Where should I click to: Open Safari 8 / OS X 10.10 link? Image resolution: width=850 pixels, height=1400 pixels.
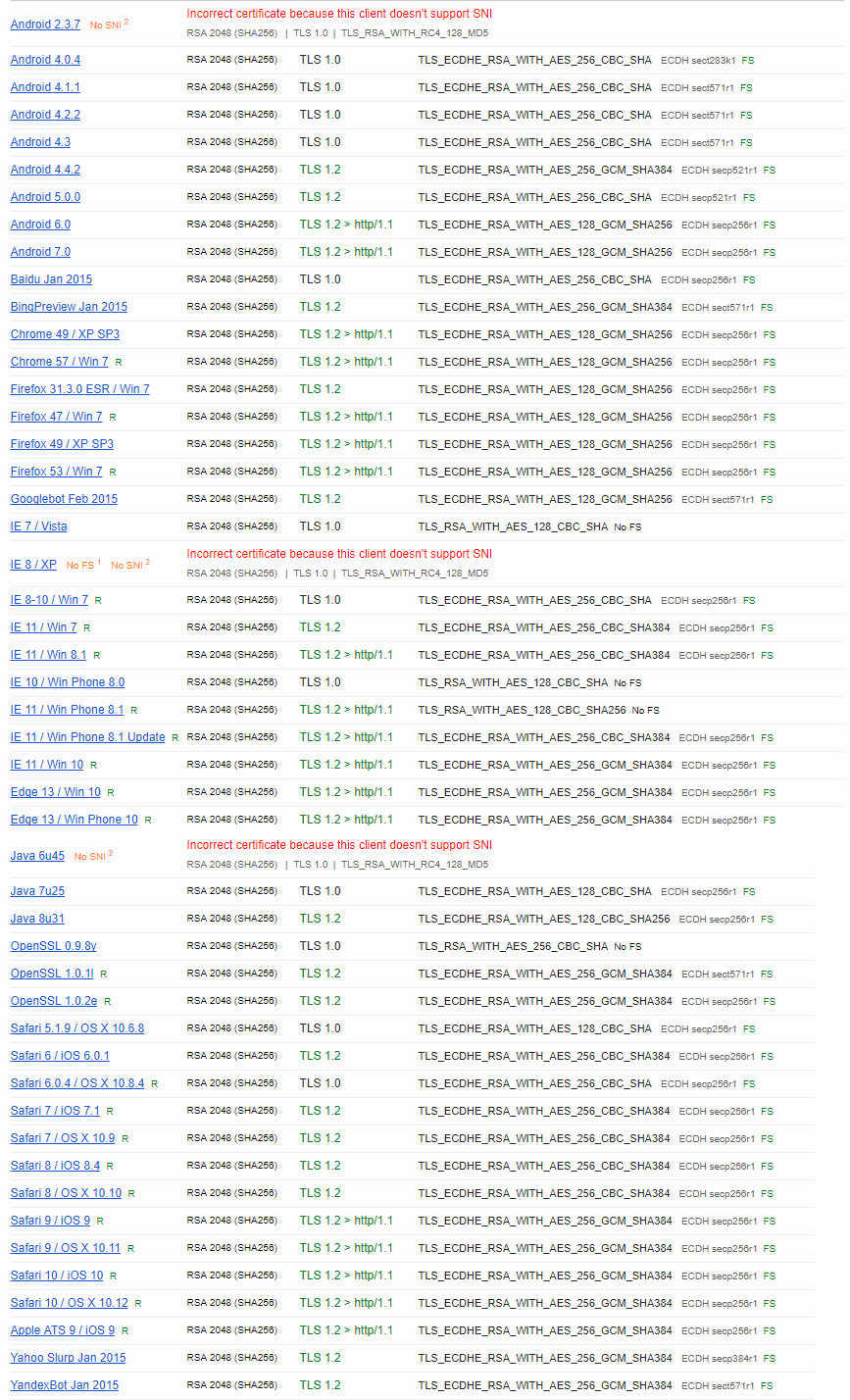coord(66,1193)
